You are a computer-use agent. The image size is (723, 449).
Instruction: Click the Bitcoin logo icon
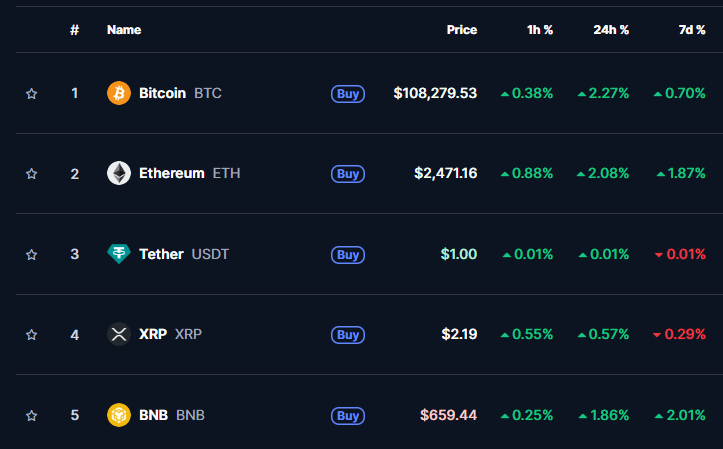coord(119,93)
